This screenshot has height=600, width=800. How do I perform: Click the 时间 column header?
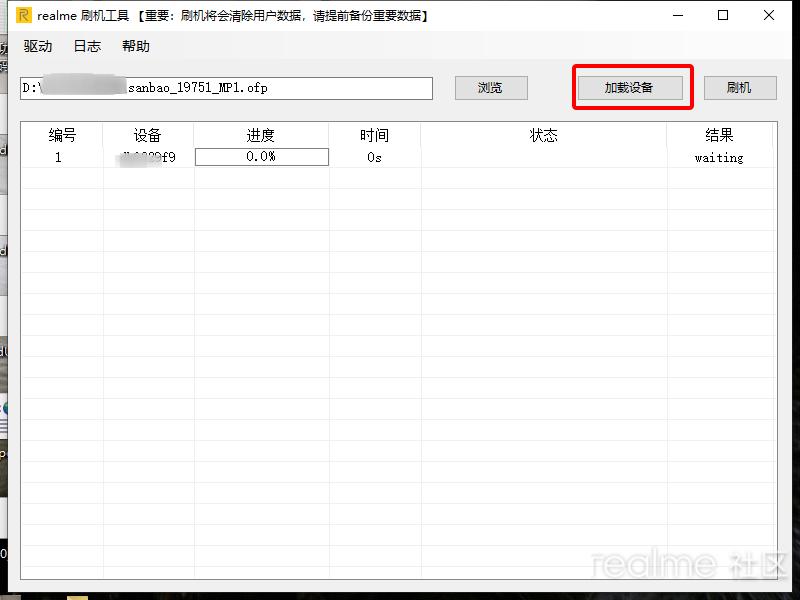point(373,135)
